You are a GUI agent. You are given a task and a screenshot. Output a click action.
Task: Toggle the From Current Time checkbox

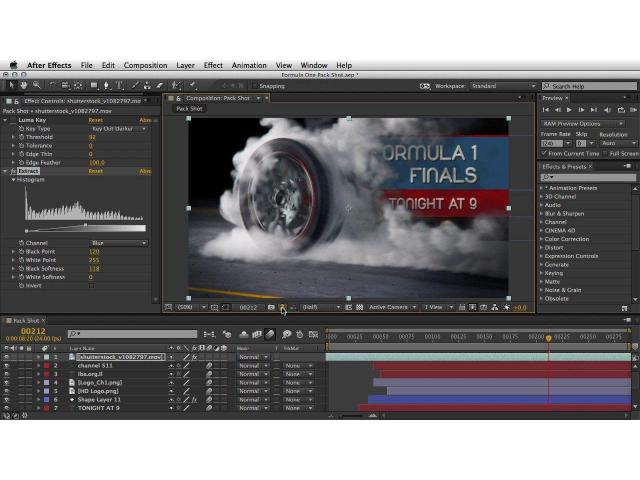544,153
